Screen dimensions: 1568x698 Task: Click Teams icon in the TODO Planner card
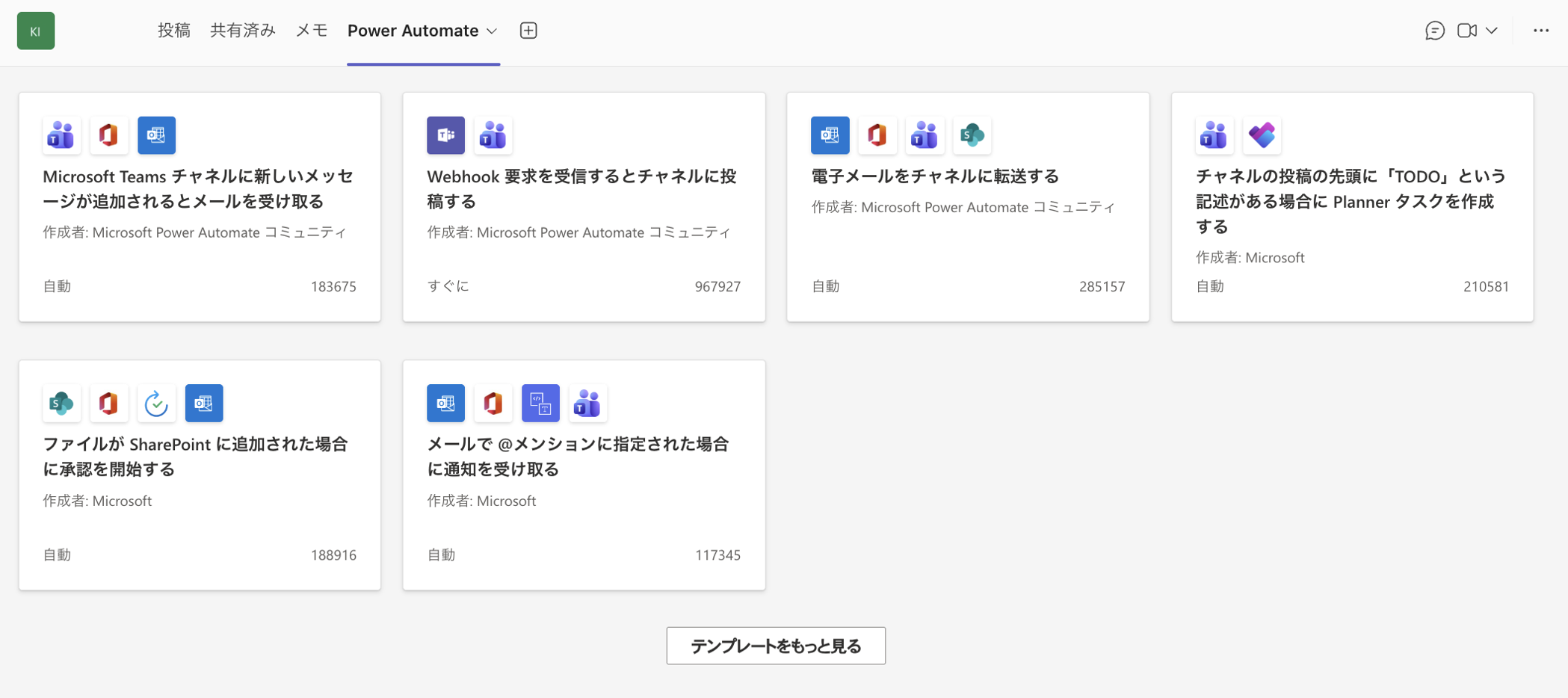pyautogui.click(x=1214, y=135)
